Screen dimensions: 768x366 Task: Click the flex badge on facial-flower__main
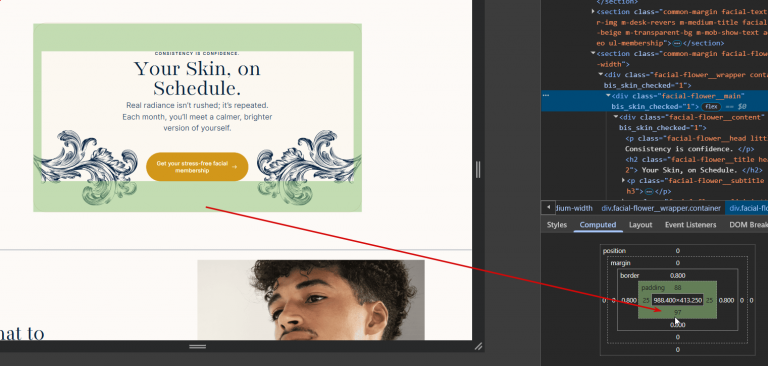click(711, 106)
